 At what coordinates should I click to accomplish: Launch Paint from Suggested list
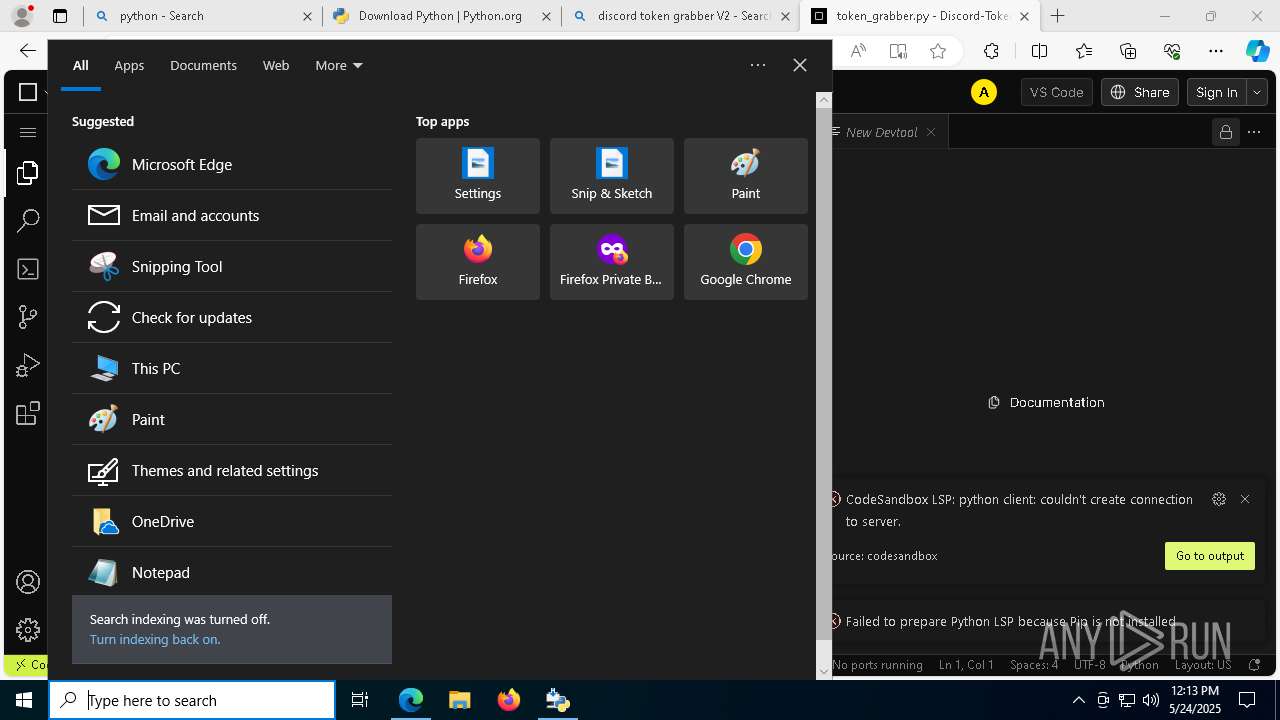click(232, 419)
